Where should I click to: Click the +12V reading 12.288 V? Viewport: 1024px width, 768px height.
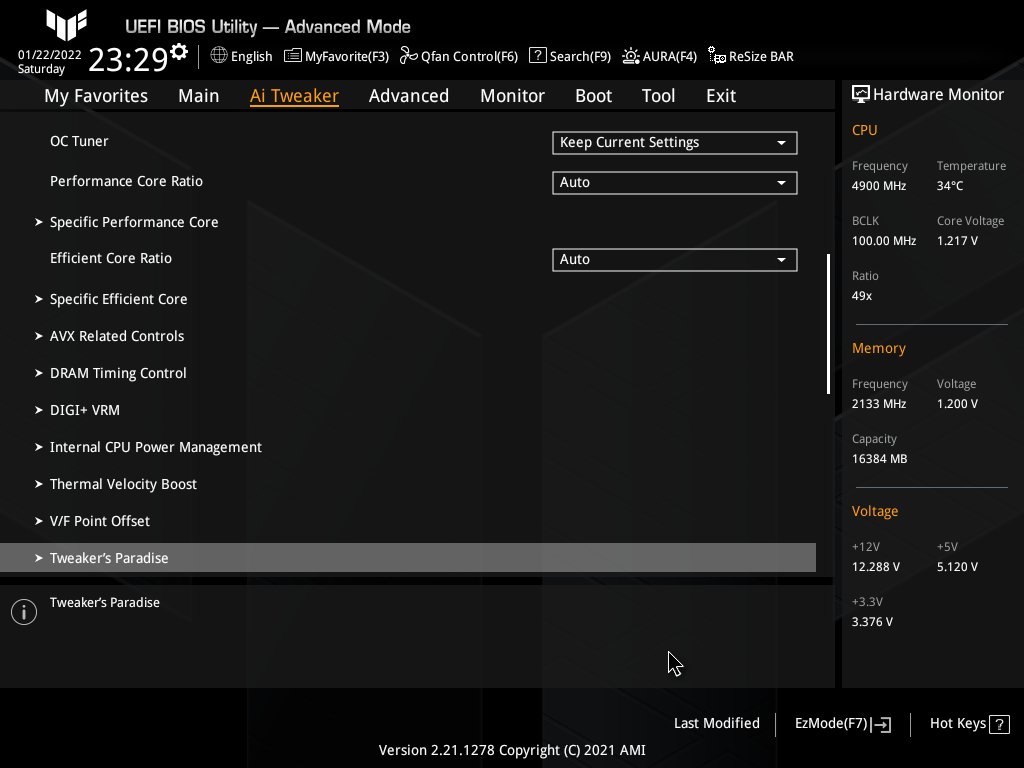pyautogui.click(x=875, y=566)
